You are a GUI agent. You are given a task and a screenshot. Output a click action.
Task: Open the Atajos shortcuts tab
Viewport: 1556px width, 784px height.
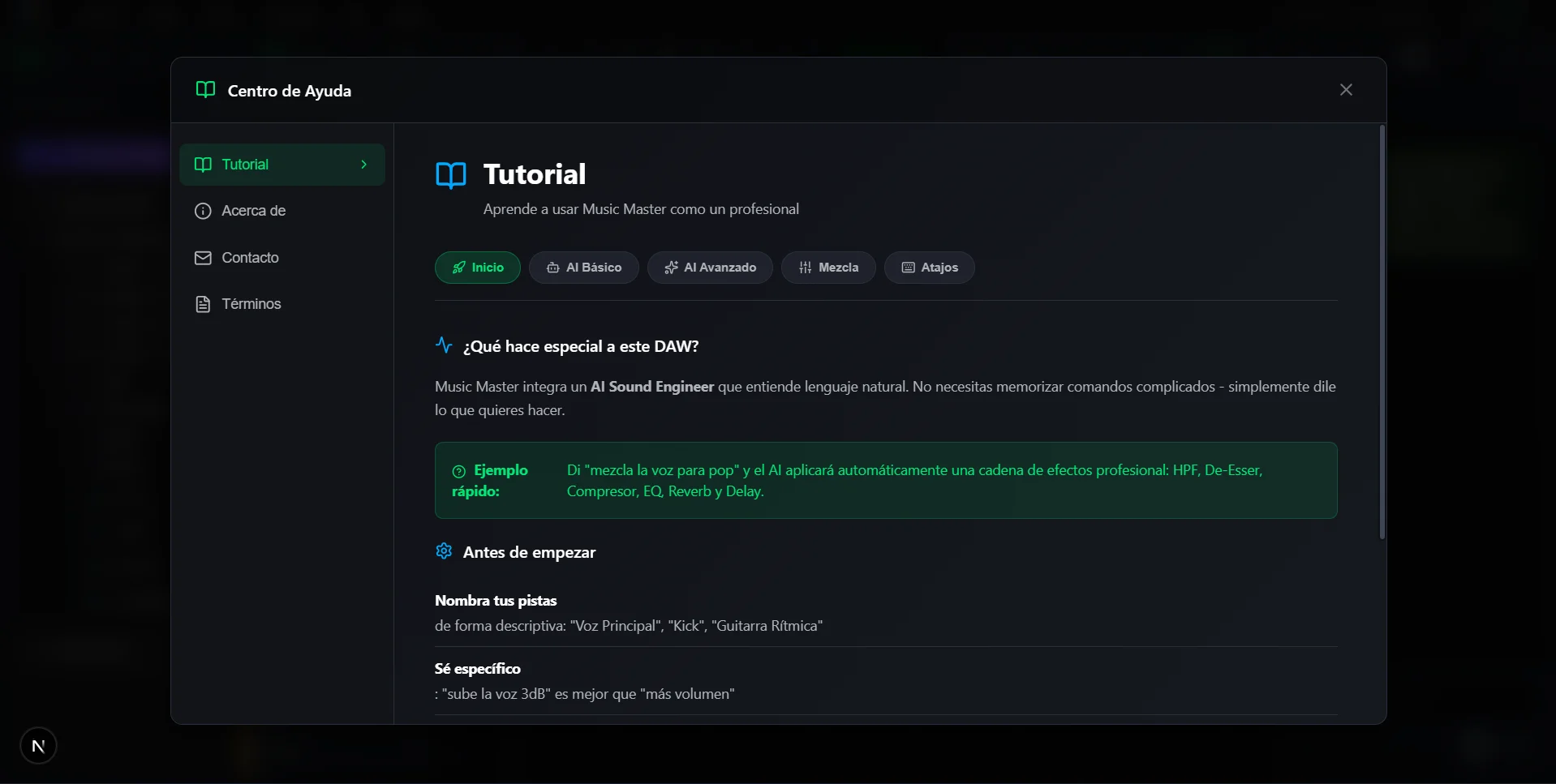coord(929,268)
